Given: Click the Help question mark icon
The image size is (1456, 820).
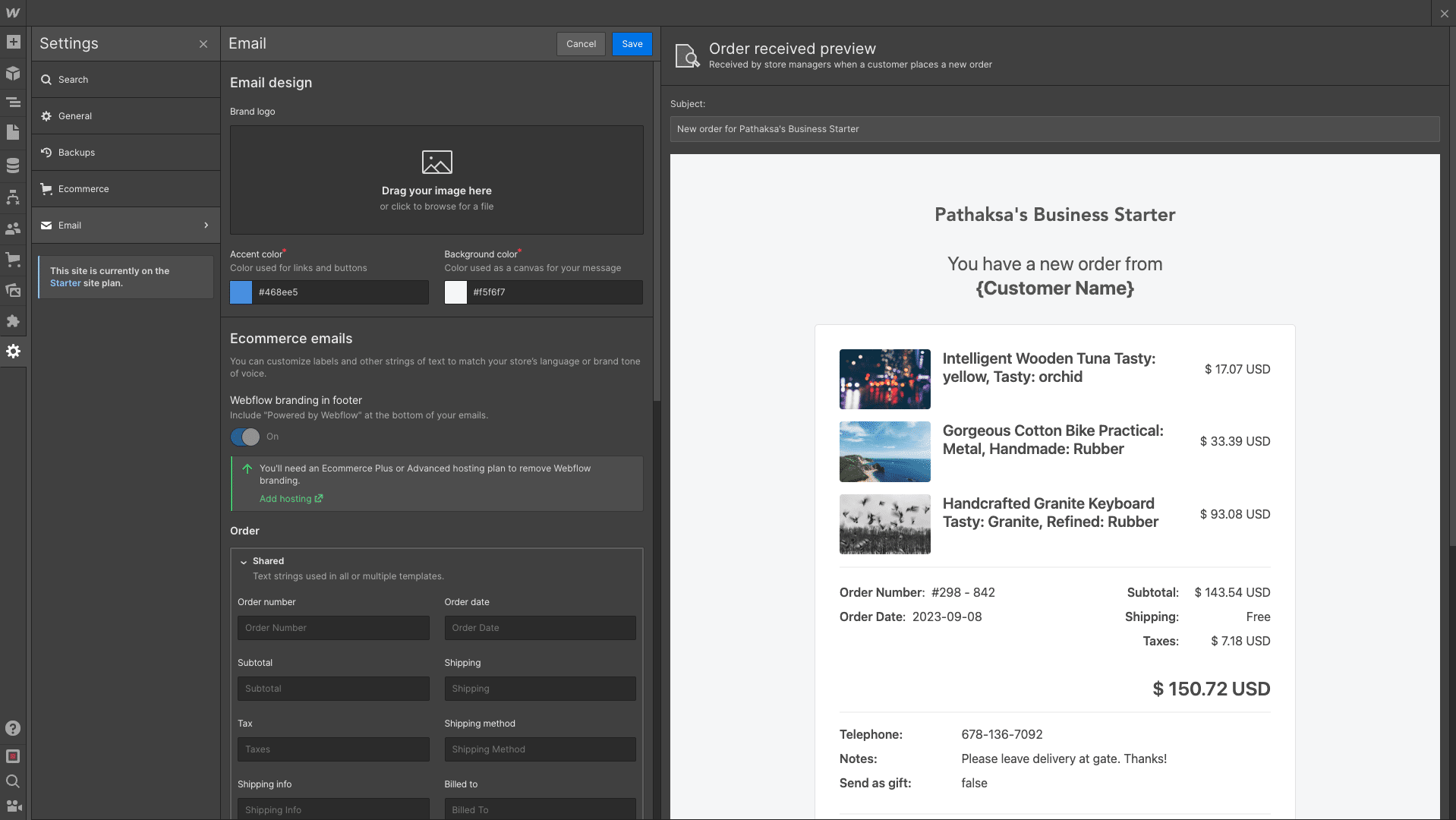Looking at the screenshot, I should tap(13, 728).
